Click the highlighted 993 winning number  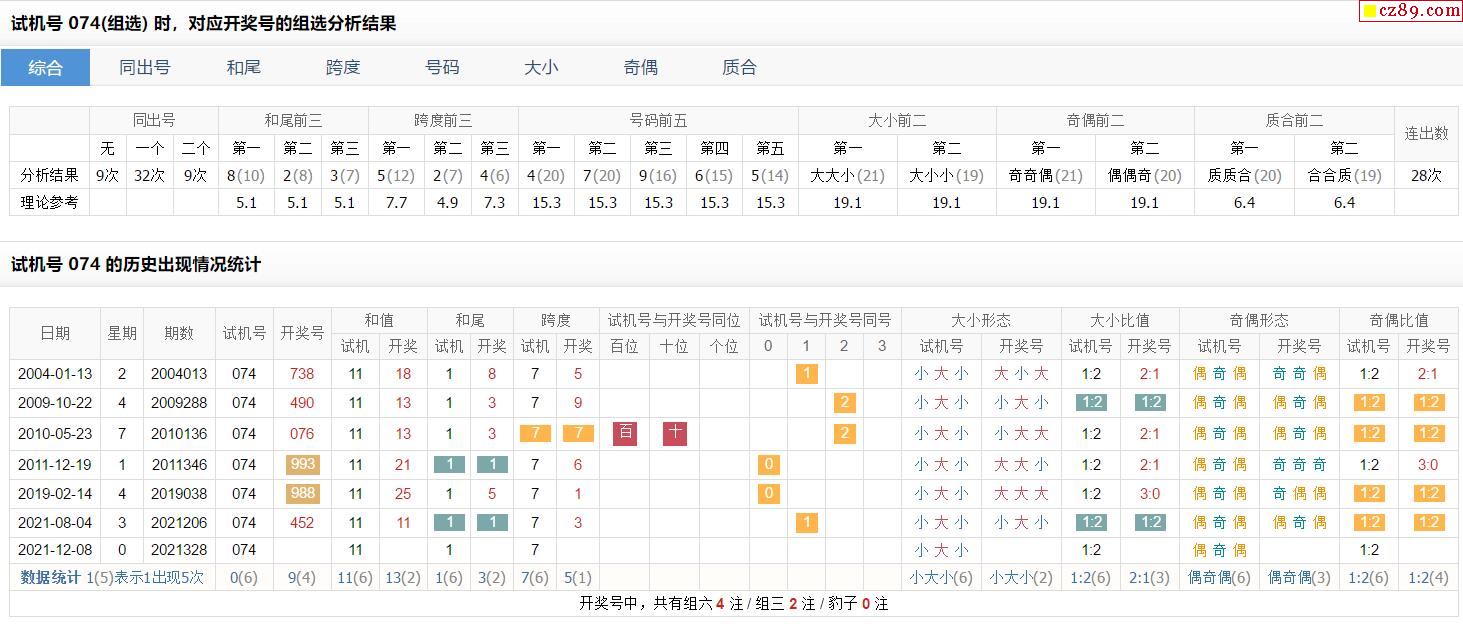[302, 464]
